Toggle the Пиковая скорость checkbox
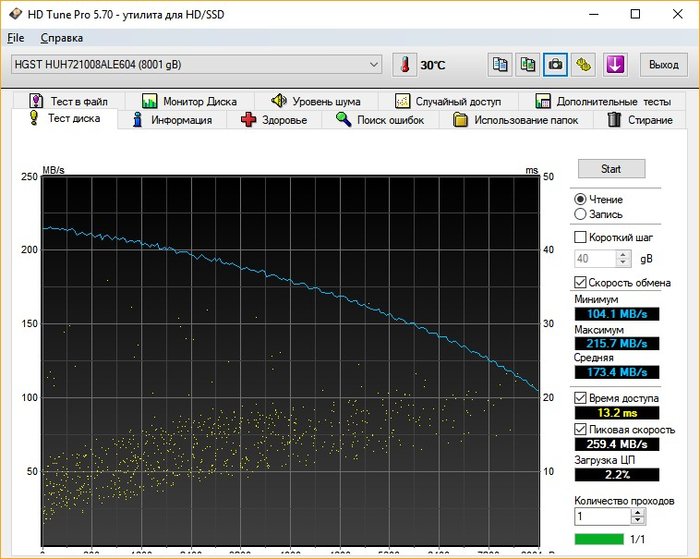700x559 pixels. click(580, 430)
